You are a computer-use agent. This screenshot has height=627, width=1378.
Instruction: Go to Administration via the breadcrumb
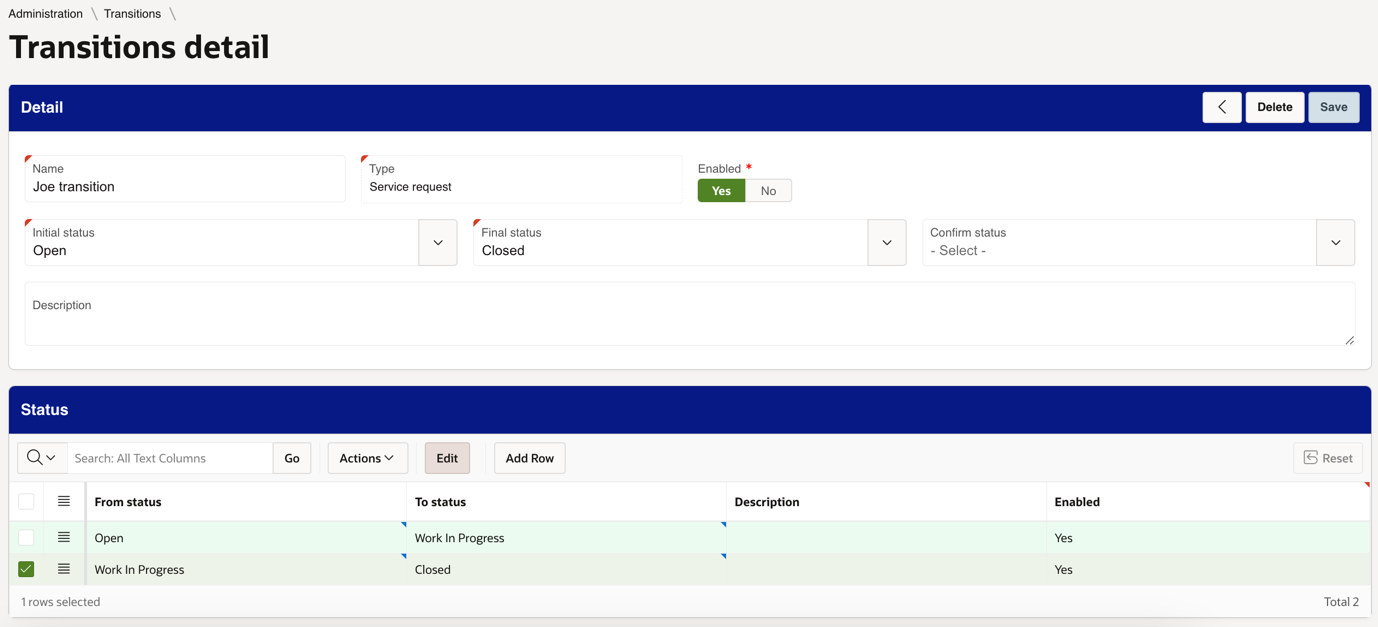point(45,13)
